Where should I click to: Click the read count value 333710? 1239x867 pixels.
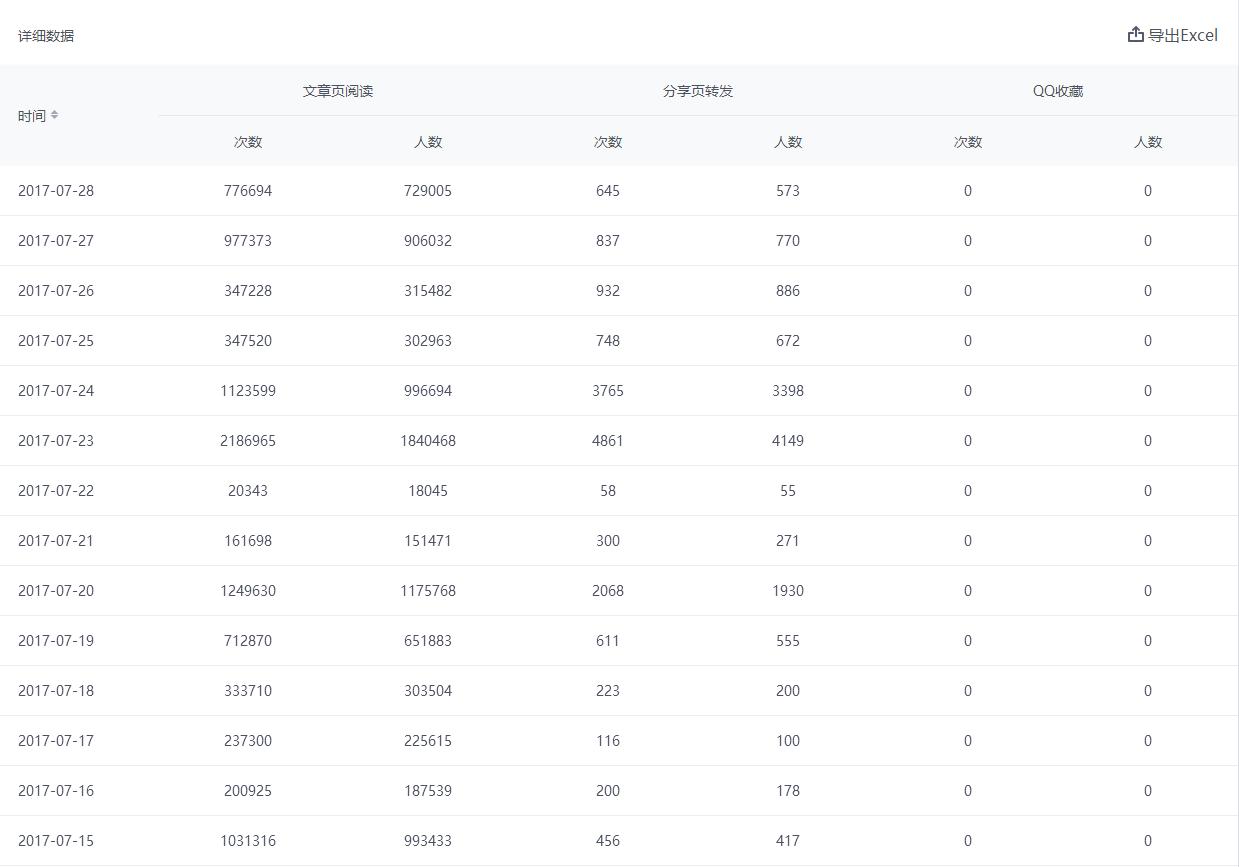248,691
